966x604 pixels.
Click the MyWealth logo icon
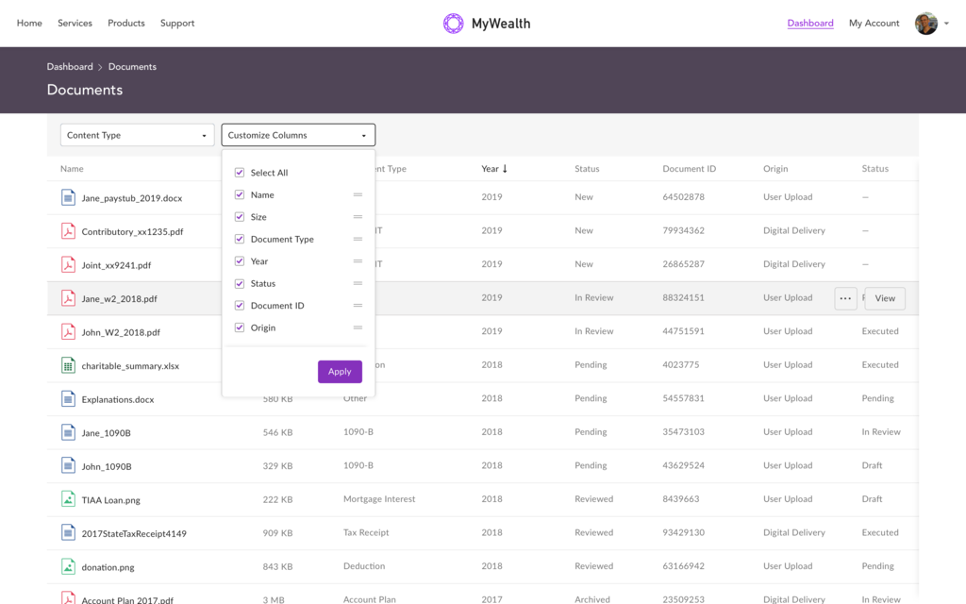[453, 23]
